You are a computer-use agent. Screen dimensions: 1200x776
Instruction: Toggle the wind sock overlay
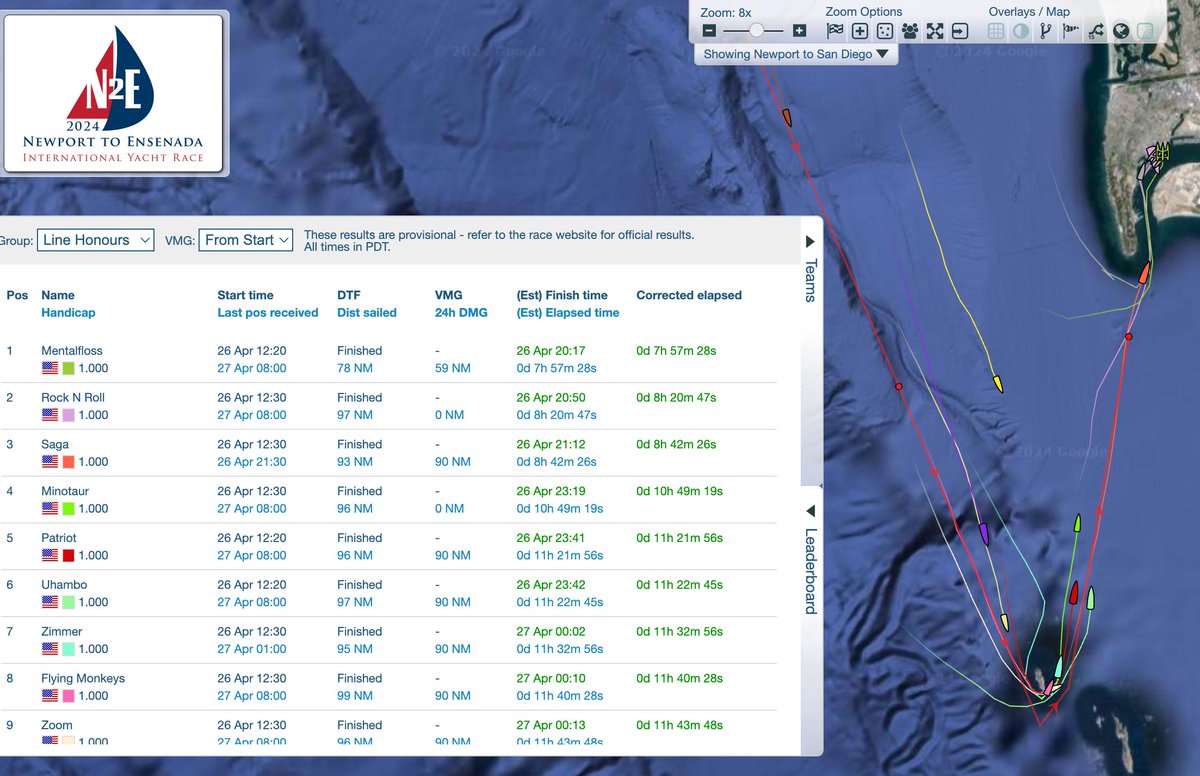pos(1071,31)
